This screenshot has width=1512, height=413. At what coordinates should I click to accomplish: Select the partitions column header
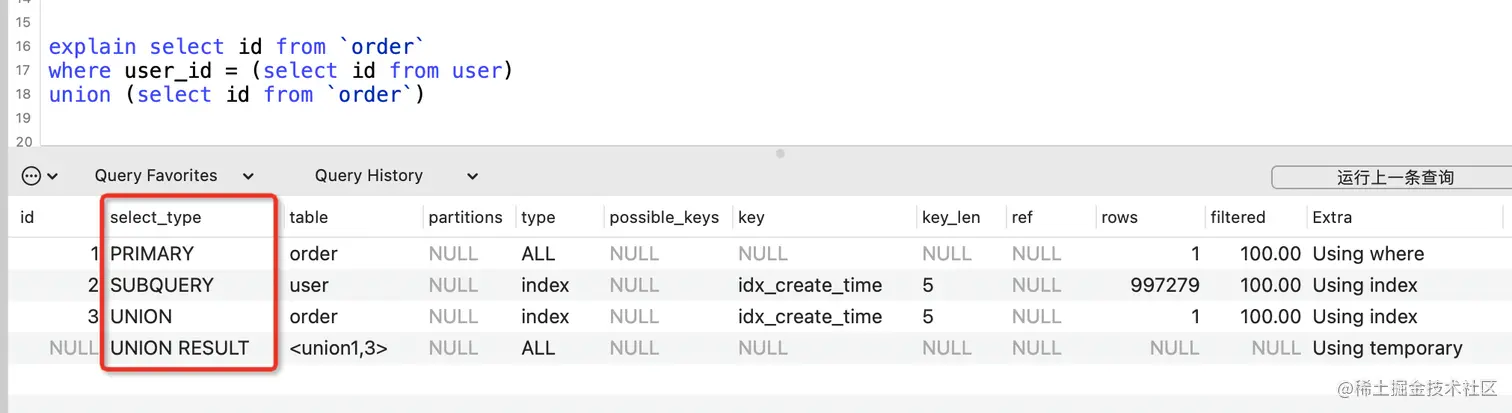(465, 217)
